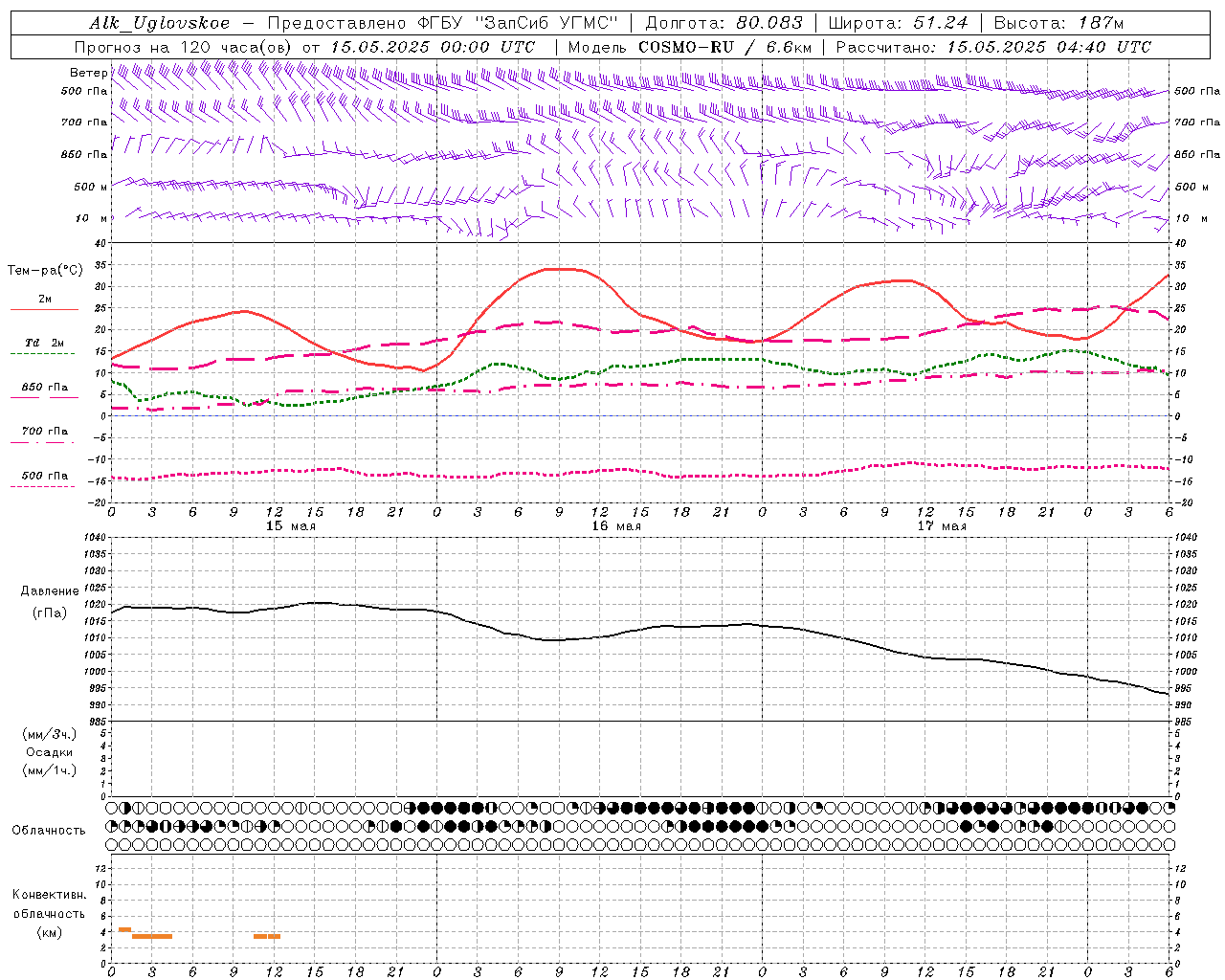Viewport: 1225px width, 980px height.
Task: Click right-side 10 м wind level label
Action: pyautogui.click(x=1191, y=218)
